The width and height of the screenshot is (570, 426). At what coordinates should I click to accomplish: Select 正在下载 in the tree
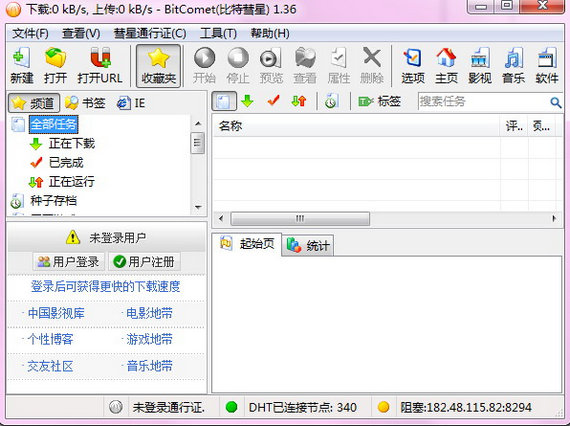72,144
